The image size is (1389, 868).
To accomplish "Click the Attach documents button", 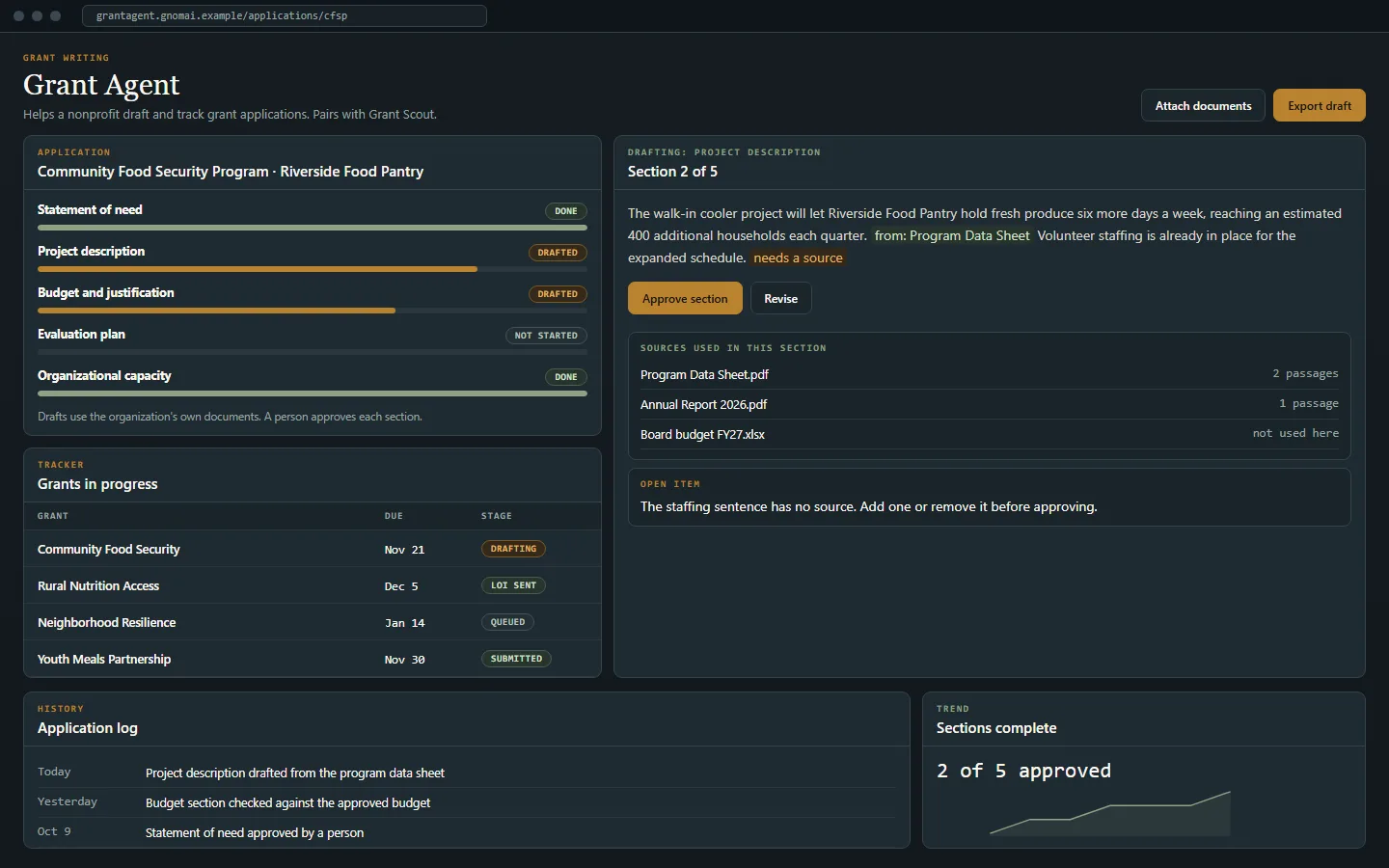I will tap(1203, 105).
